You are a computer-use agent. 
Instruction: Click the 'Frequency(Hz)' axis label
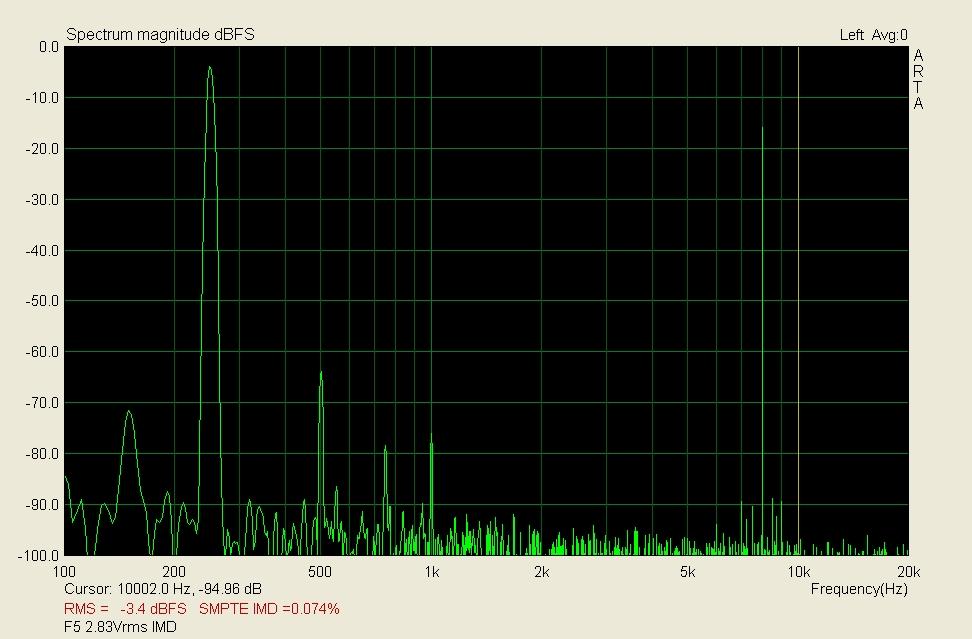[859, 589]
